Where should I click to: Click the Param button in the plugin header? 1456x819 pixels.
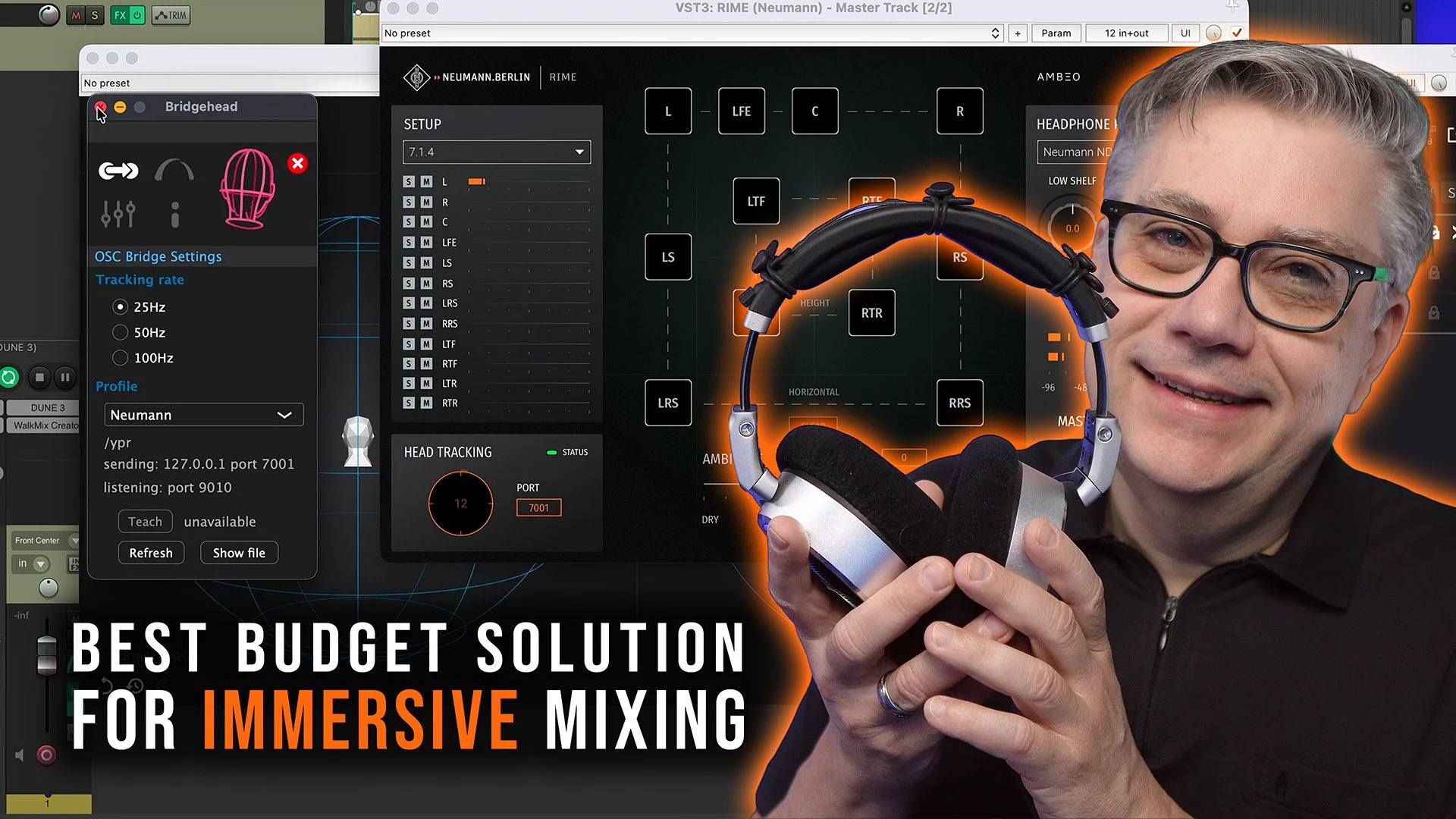(1056, 33)
